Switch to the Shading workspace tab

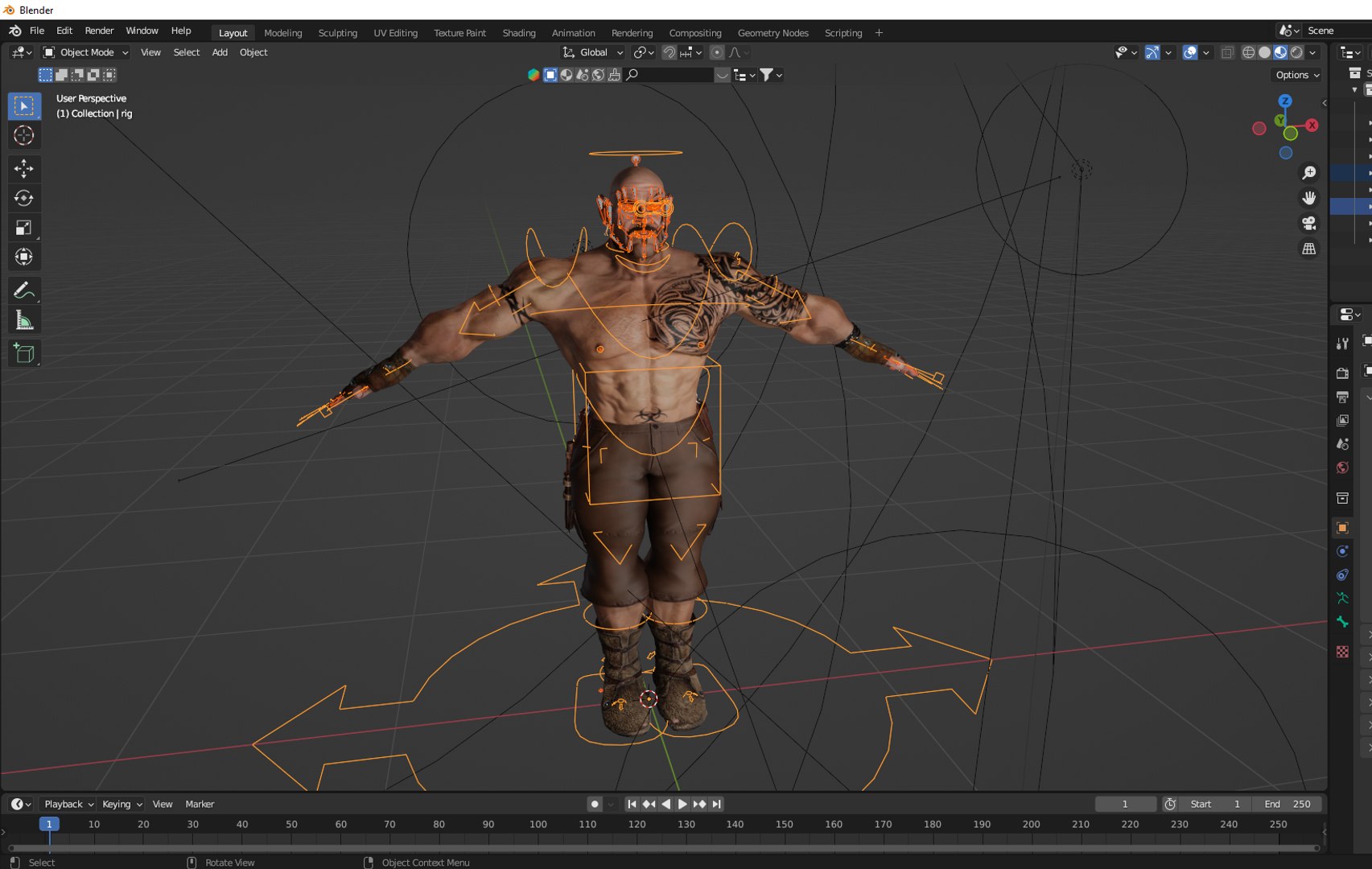pos(519,33)
